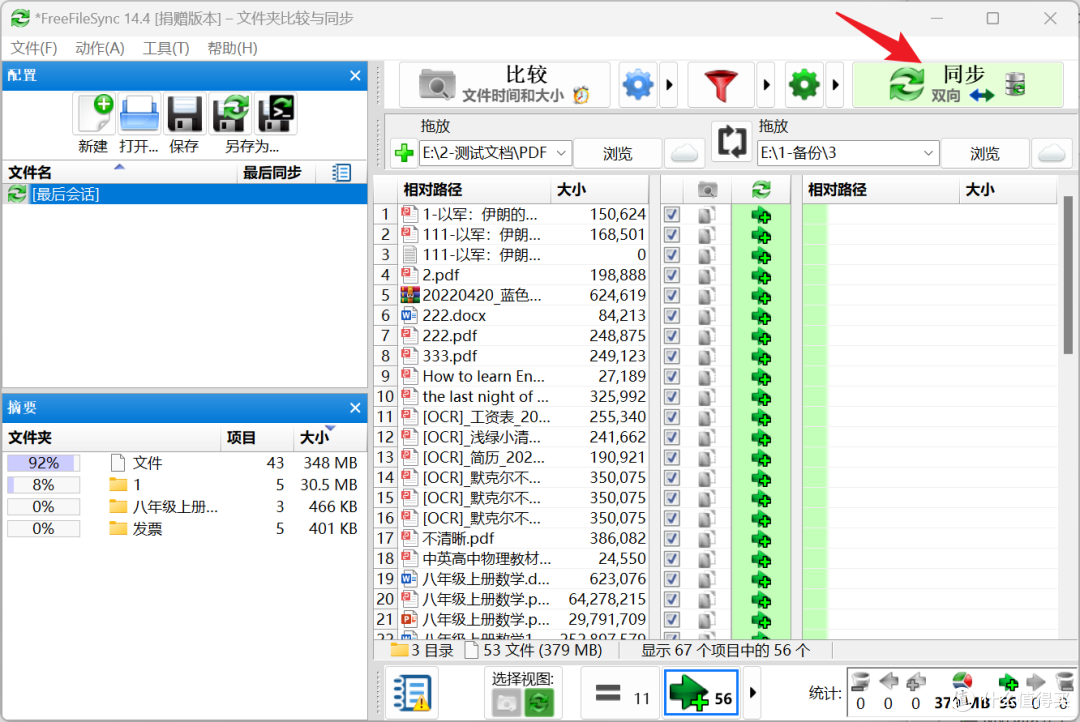Click the category column header camera icon
The width and height of the screenshot is (1080, 722).
point(707,189)
